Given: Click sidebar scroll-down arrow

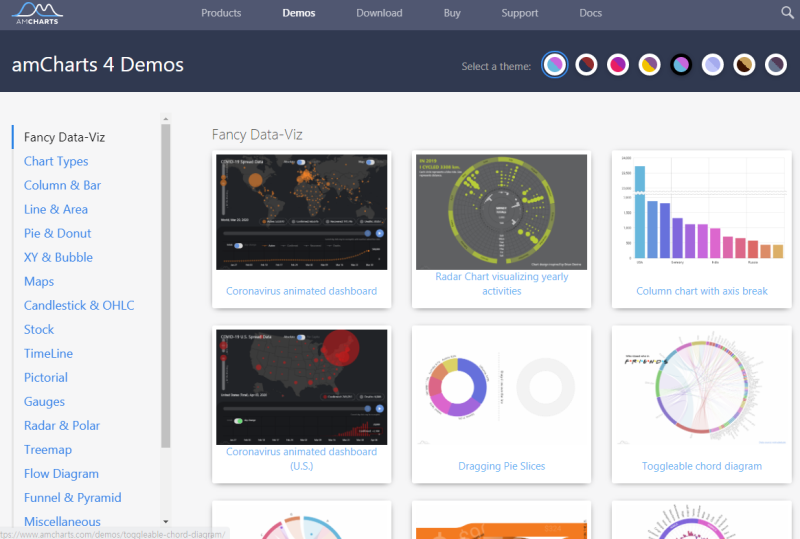Looking at the screenshot, I should (x=165, y=522).
